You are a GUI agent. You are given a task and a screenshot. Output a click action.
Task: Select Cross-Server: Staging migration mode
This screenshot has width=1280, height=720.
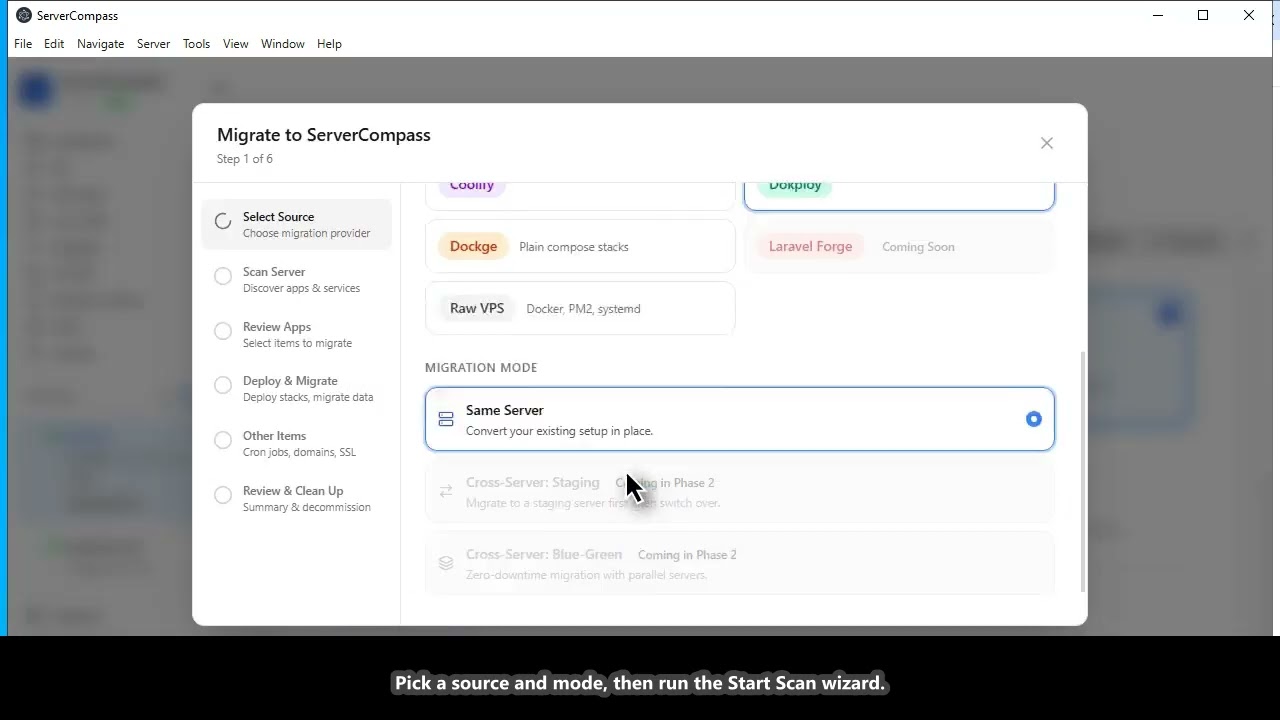[x=740, y=492]
